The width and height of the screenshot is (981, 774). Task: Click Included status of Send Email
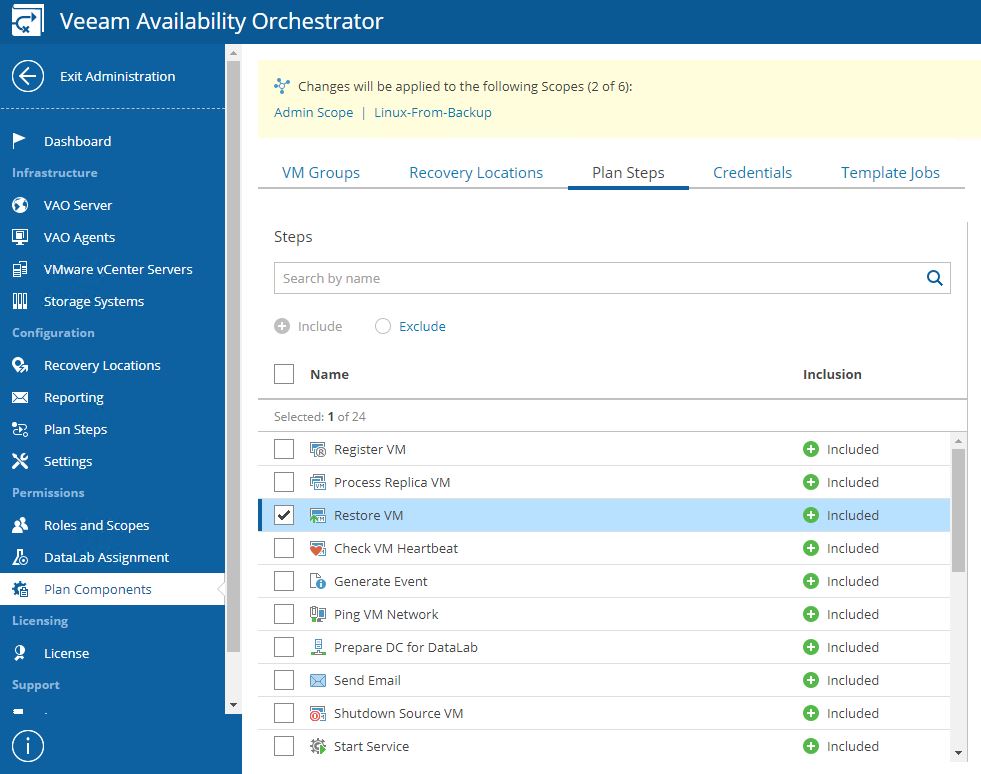841,680
